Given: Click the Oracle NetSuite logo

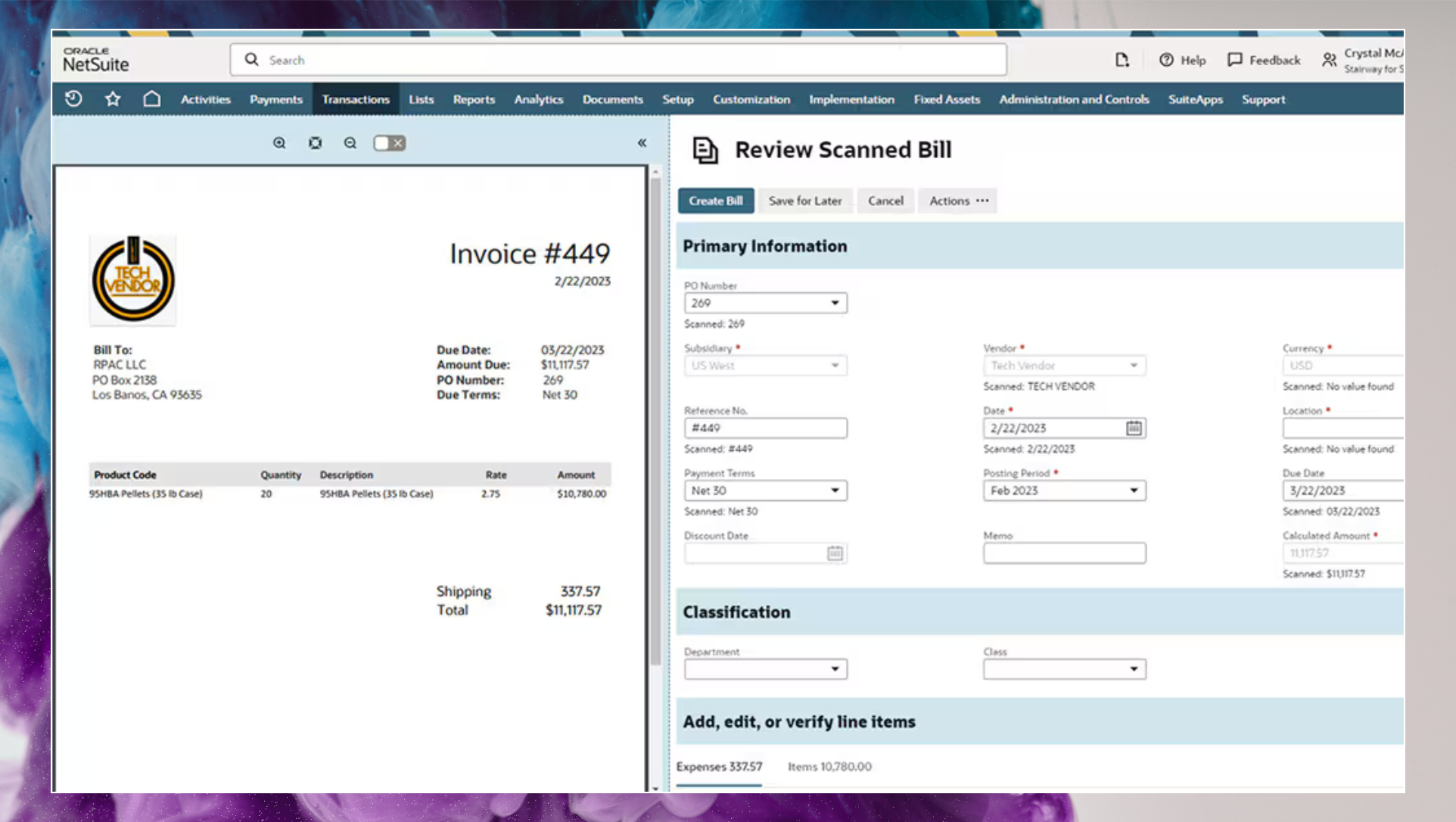Looking at the screenshot, I should tap(95, 60).
